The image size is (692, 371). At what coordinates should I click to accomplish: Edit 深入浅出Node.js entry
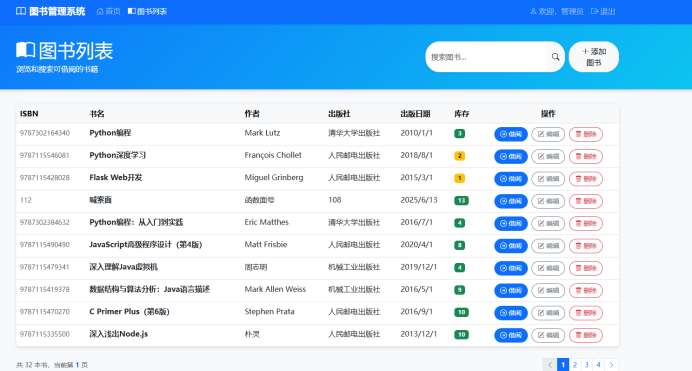[x=548, y=335]
